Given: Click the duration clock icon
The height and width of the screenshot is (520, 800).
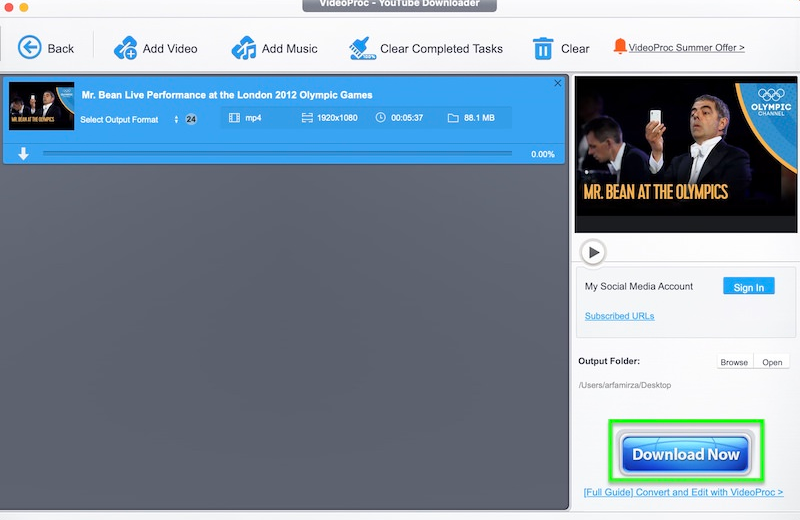Looking at the screenshot, I should click(x=381, y=117).
